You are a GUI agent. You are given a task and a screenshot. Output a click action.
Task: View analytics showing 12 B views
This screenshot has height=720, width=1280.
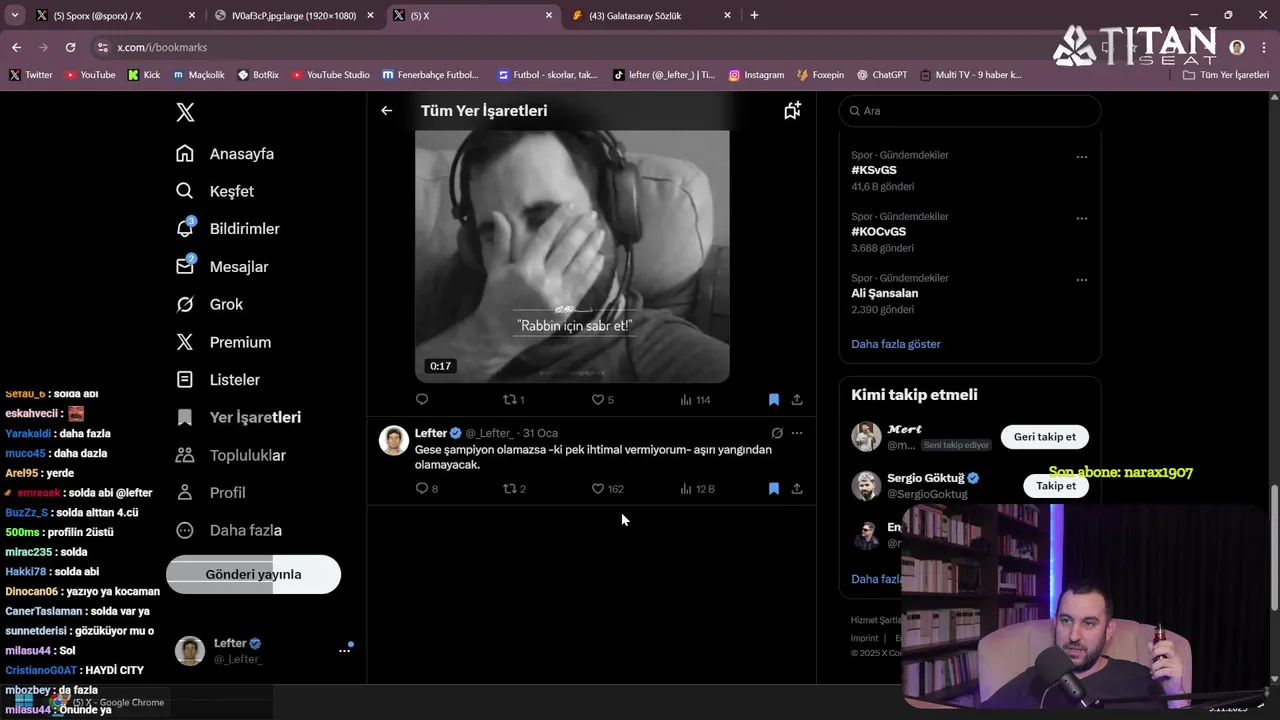pyautogui.click(x=697, y=489)
